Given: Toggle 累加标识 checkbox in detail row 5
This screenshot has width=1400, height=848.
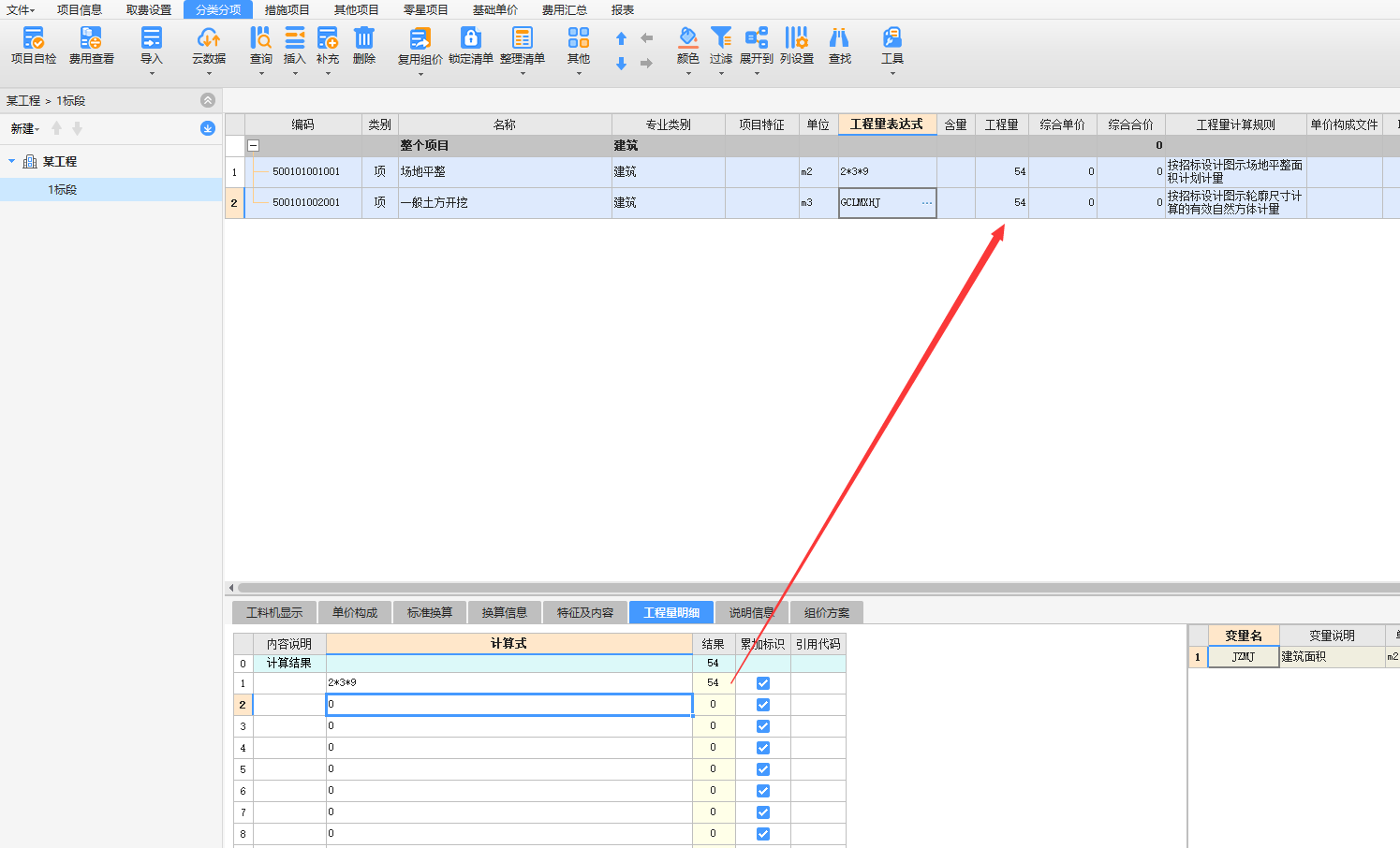Looking at the screenshot, I should point(763,769).
